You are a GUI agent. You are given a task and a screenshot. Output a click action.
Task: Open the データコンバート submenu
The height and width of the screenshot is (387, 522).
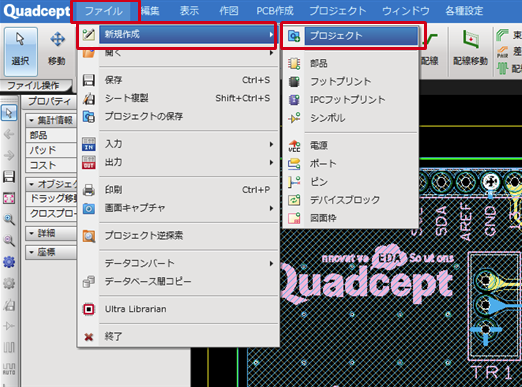point(178,263)
